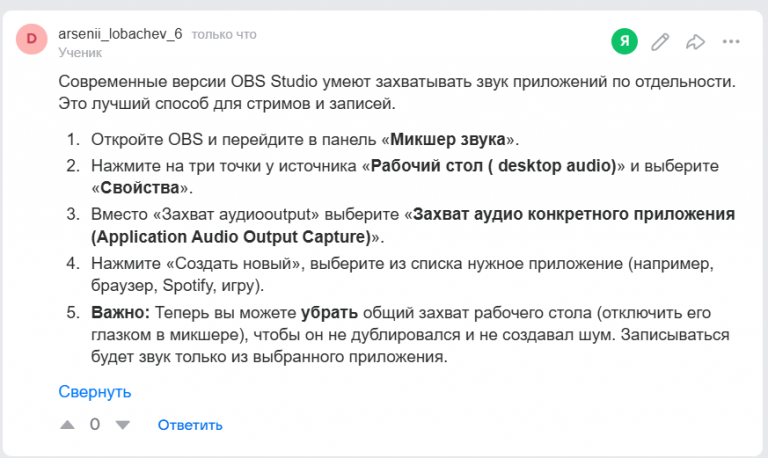Click 'Application Audio Output Capture' bold text
Screen dimensions: 768x458
pos(233,237)
